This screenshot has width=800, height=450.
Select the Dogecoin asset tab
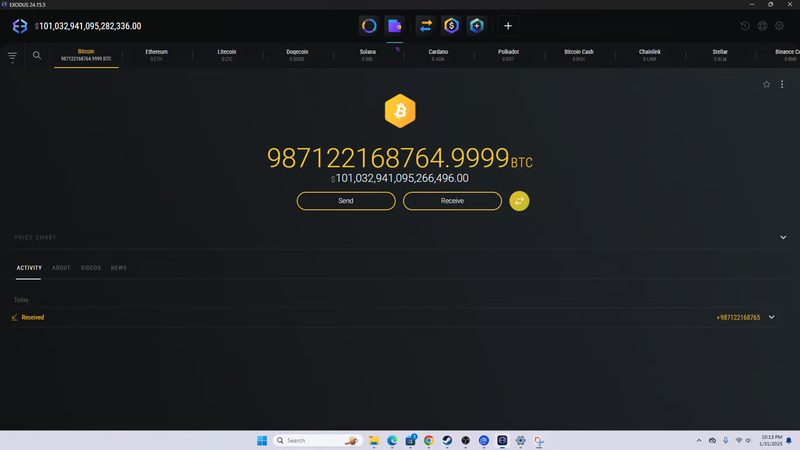coord(297,55)
